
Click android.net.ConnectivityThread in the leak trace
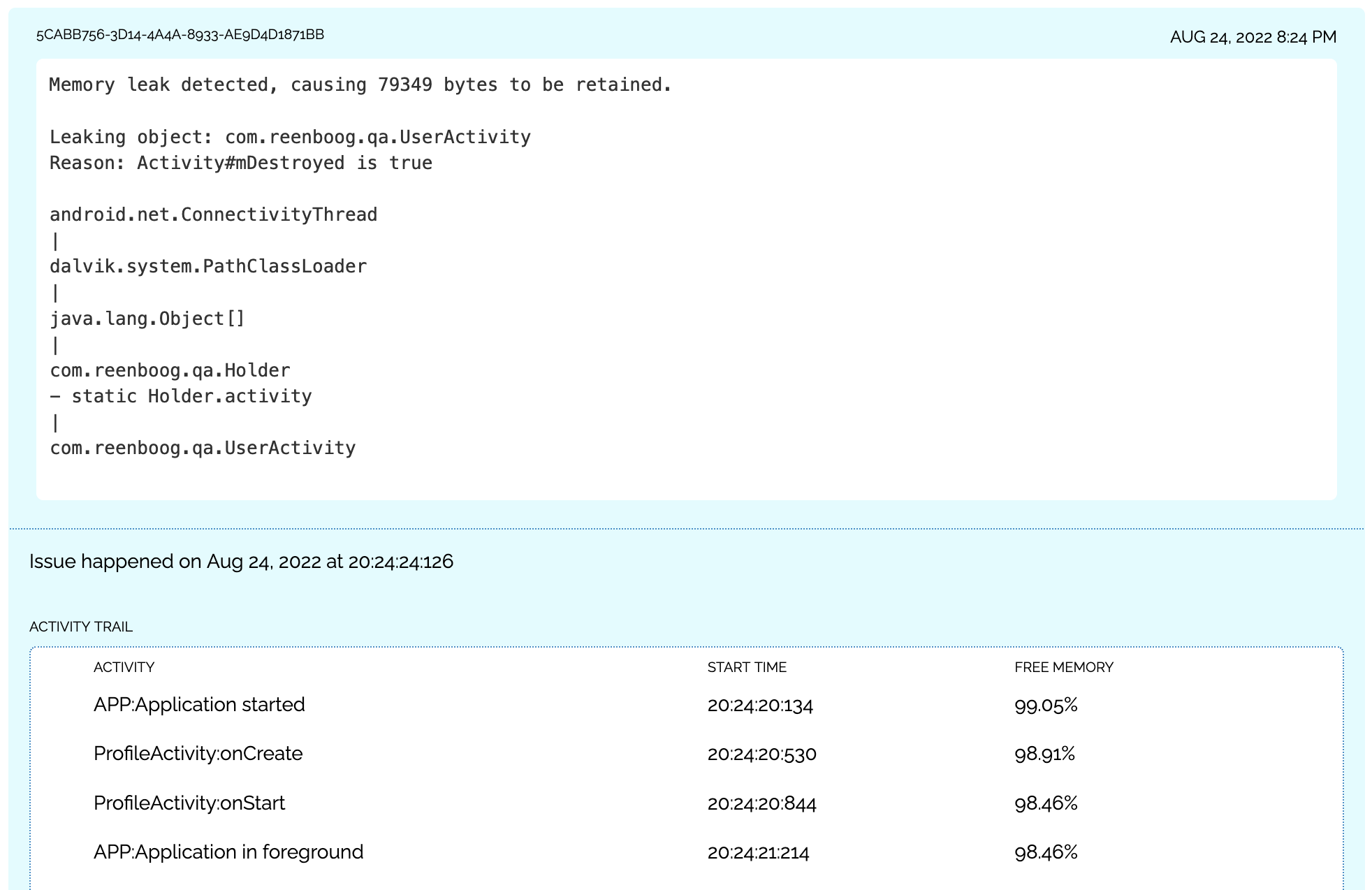(x=213, y=214)
